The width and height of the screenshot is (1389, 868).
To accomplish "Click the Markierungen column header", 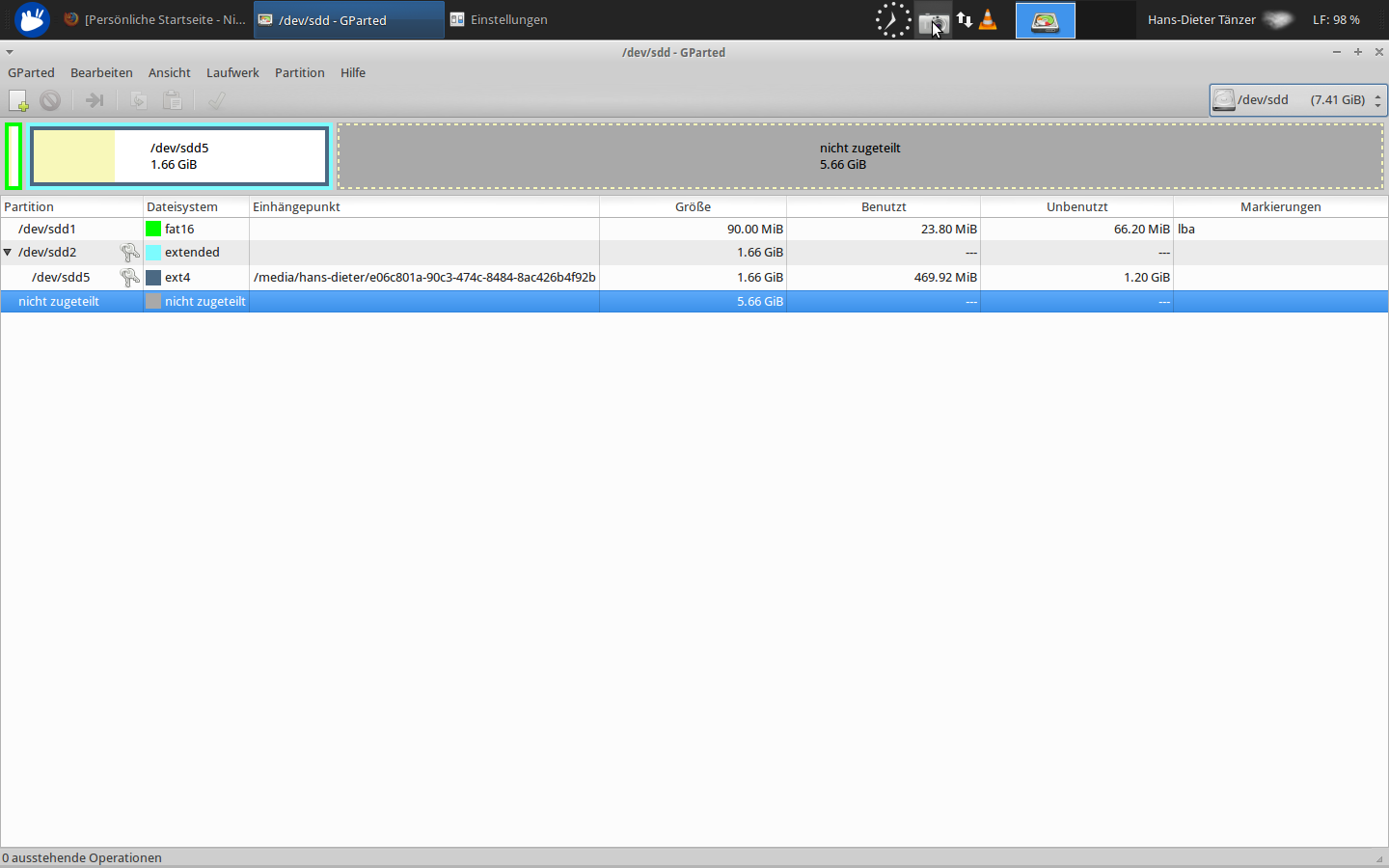I will [1281, 206].
